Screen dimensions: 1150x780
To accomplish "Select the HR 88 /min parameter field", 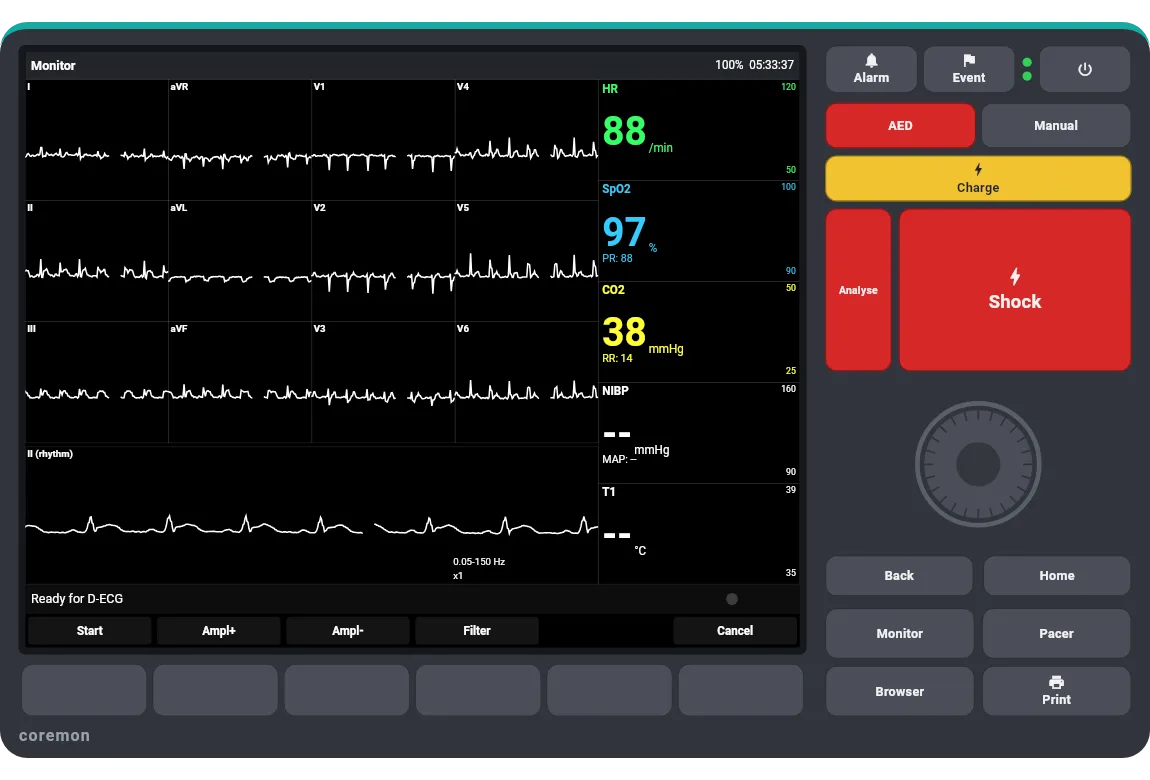I will [x=699, y=130].
